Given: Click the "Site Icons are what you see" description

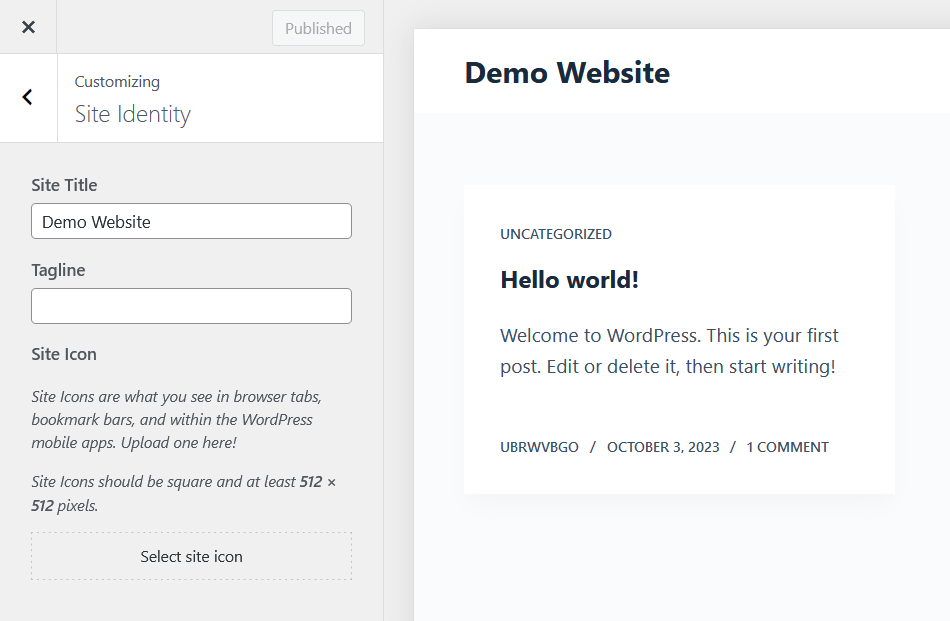Looking at the screenshot, I should 176,420.
